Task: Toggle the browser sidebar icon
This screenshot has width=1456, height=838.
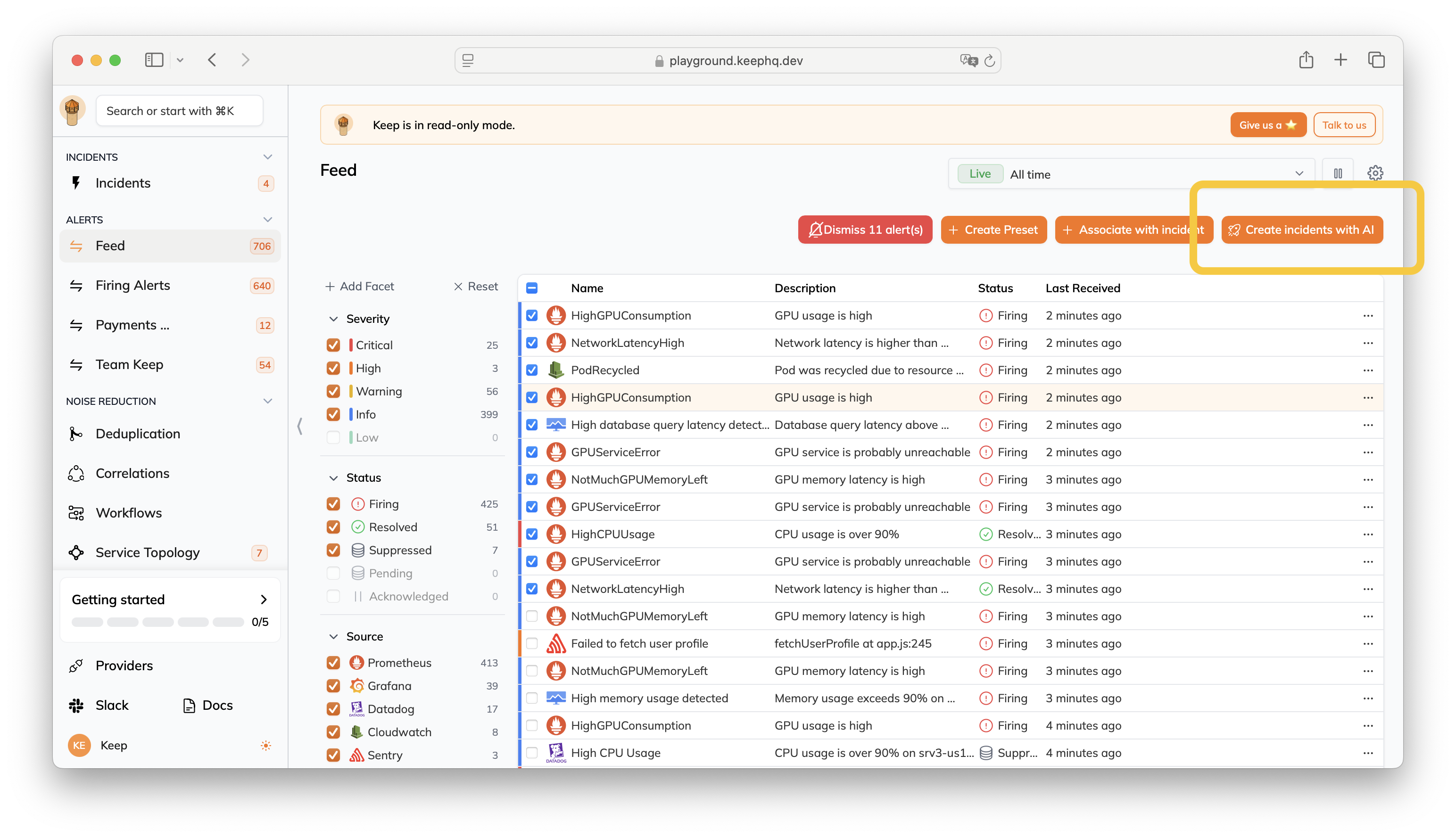Action: (x=154, y=60)
